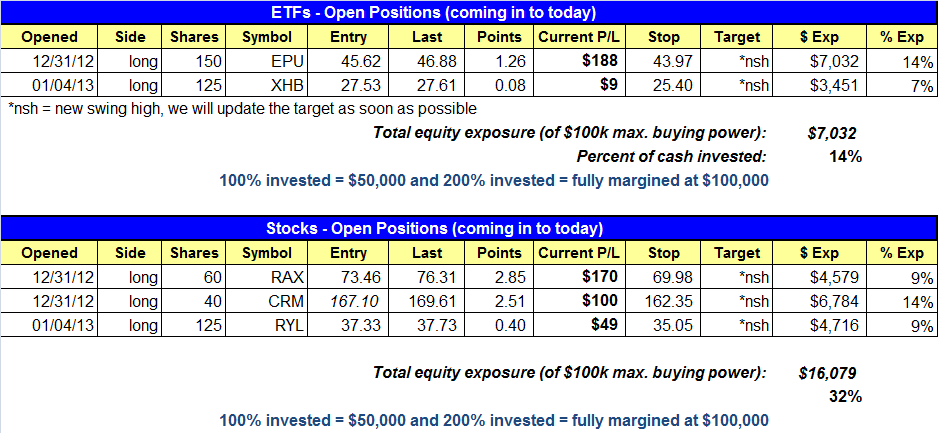The width and height of the screenshot is (938, 433).
Task: Select the RYL shares cell 125
Action: pos(194,325)
